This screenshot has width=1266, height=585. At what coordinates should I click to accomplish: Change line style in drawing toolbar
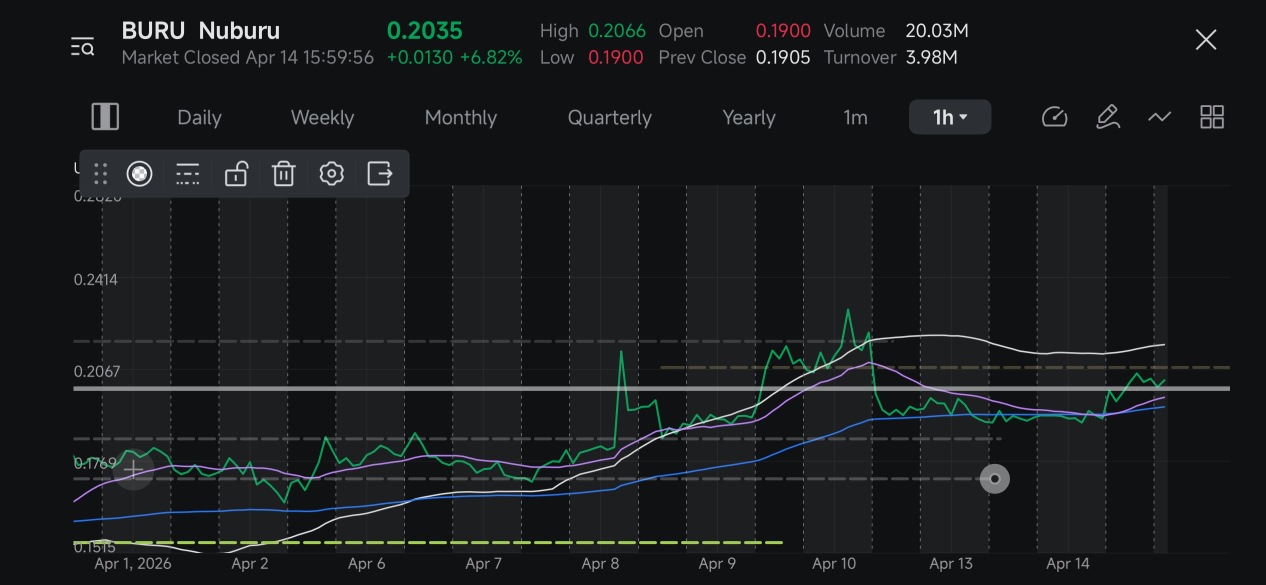pos(188,174)
